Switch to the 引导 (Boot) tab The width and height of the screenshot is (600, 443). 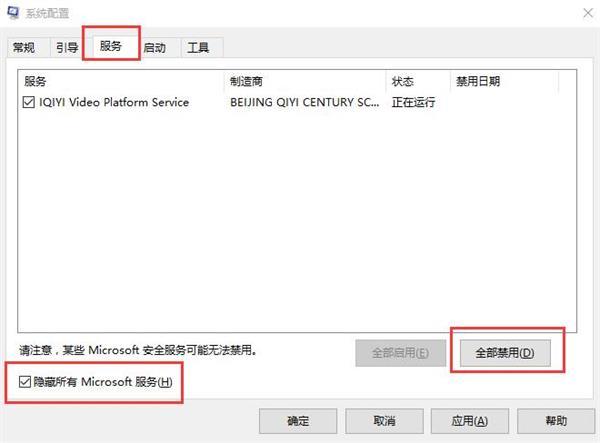click(x=67, y=47)
